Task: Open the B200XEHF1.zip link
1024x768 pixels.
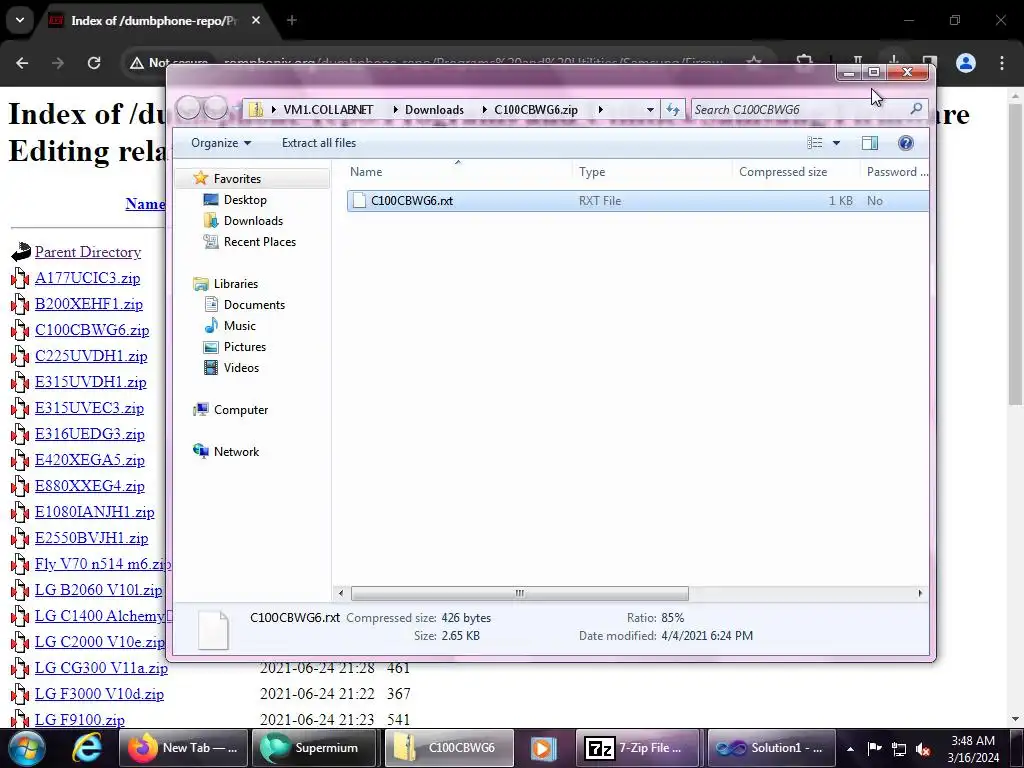Action: (89, 304)
